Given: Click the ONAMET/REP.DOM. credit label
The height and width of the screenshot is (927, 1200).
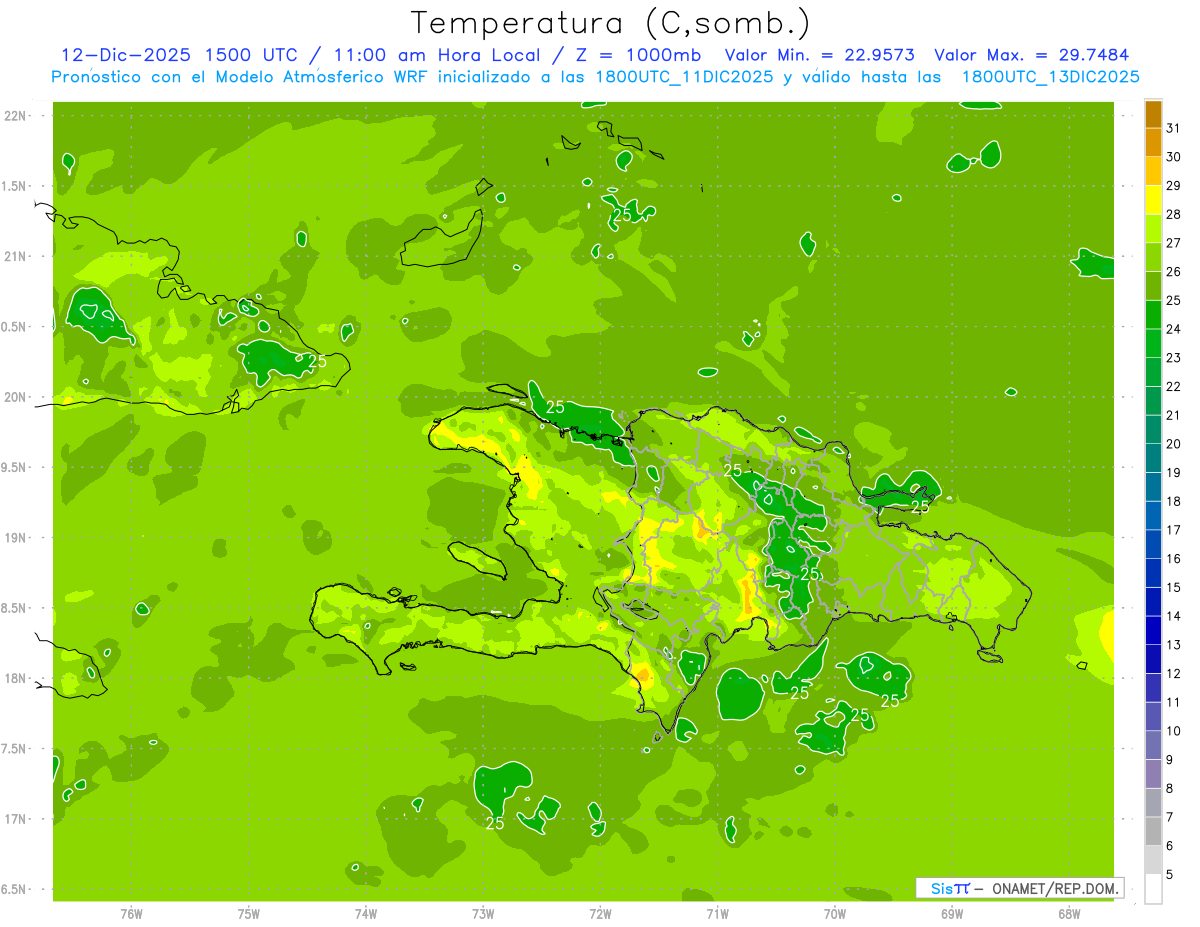Looking at the screenshot, I should tap(1056, 888).
